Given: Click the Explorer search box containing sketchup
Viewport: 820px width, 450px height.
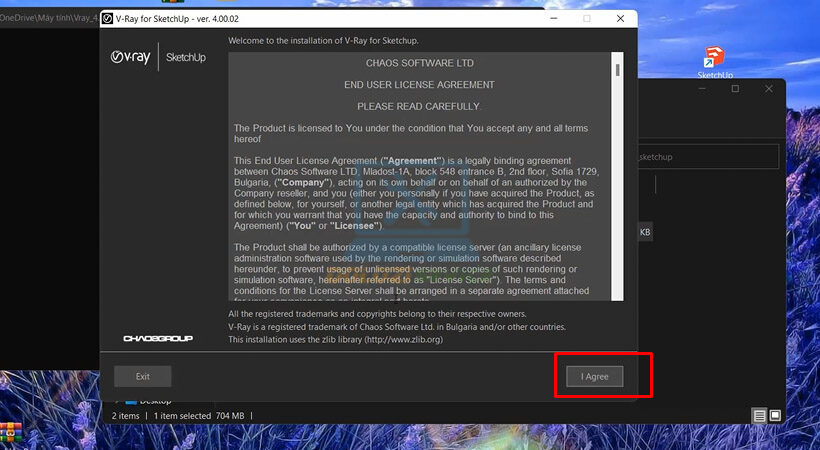Looking at the screenshot, I should [x=705, y=157].
